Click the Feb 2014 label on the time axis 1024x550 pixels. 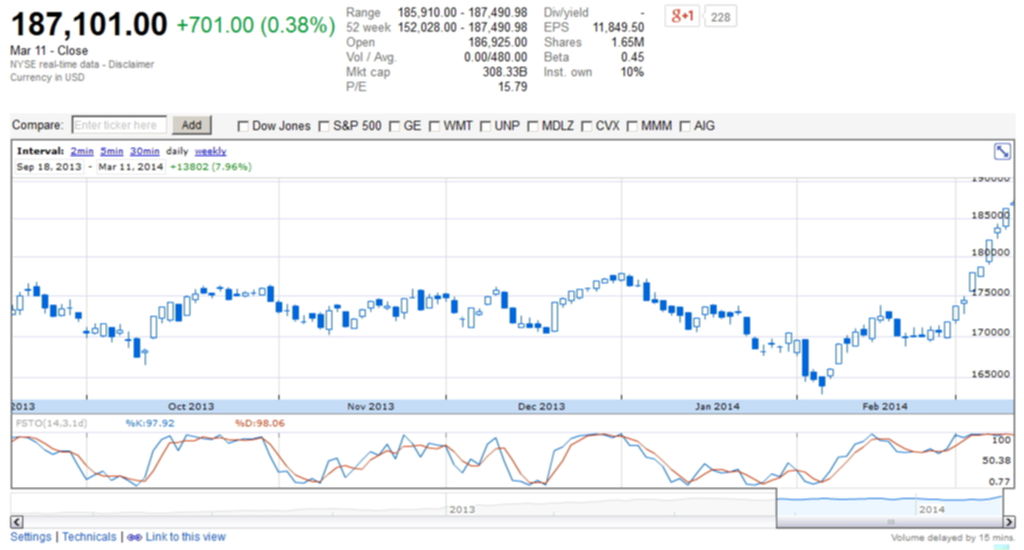[x=885, y=406]
